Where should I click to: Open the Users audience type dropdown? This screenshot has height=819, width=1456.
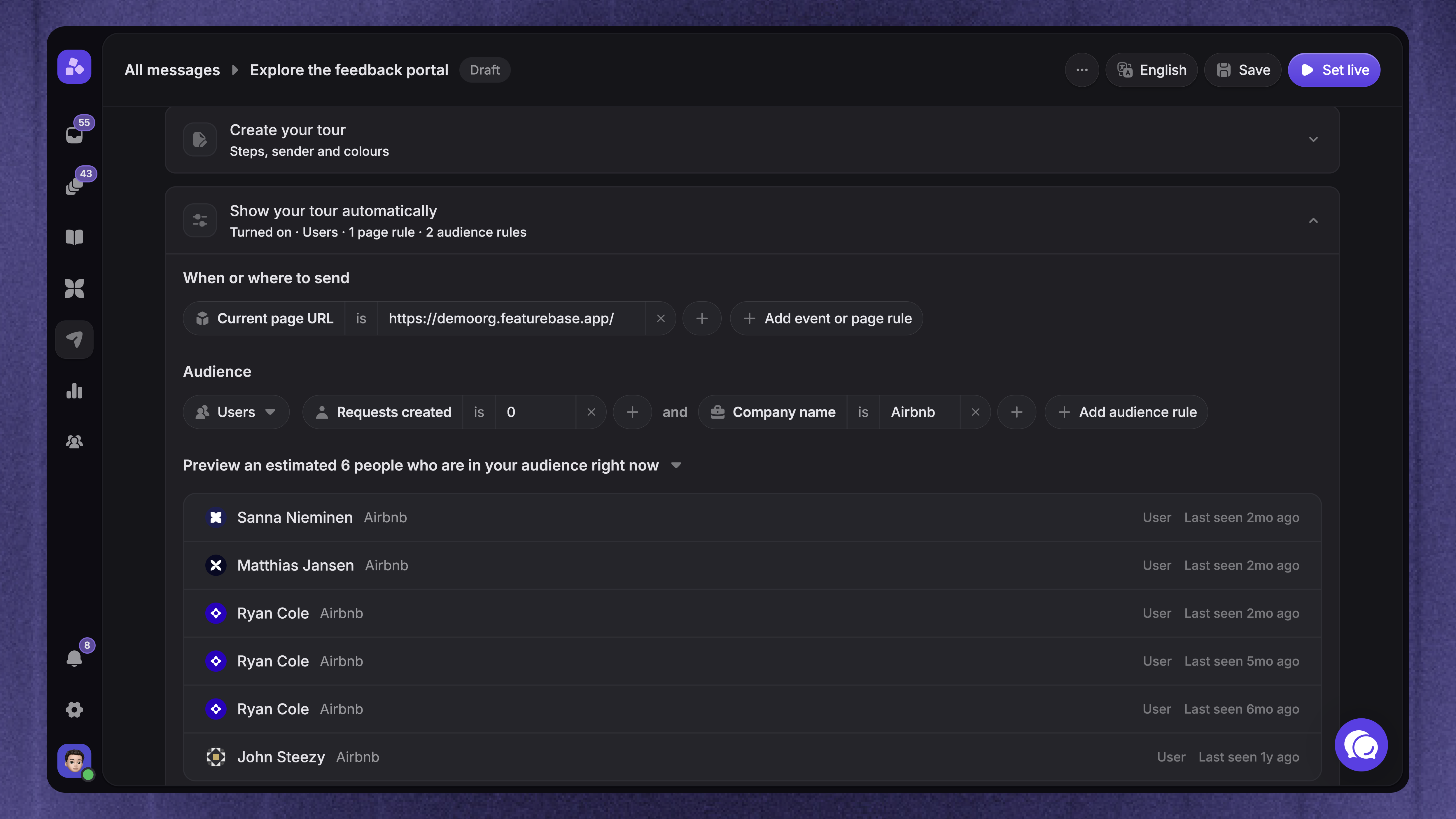236,412
